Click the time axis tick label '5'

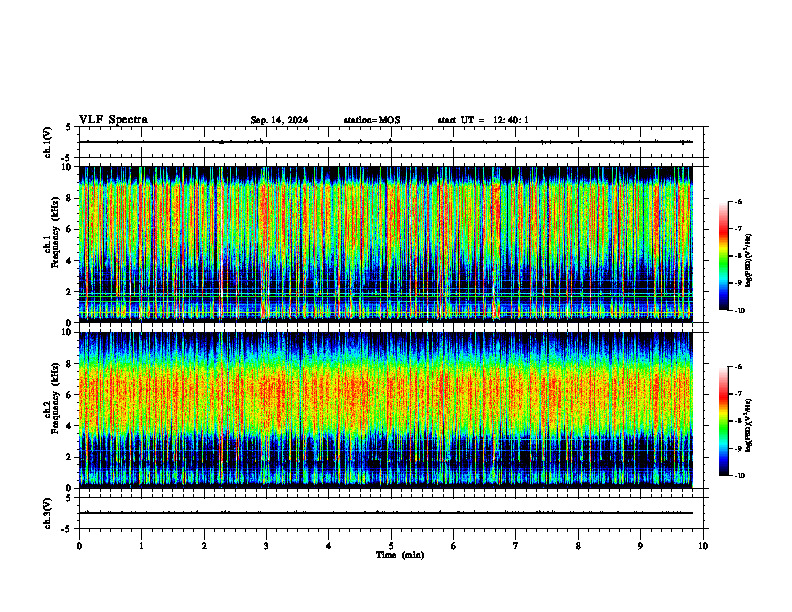(391, 546)
